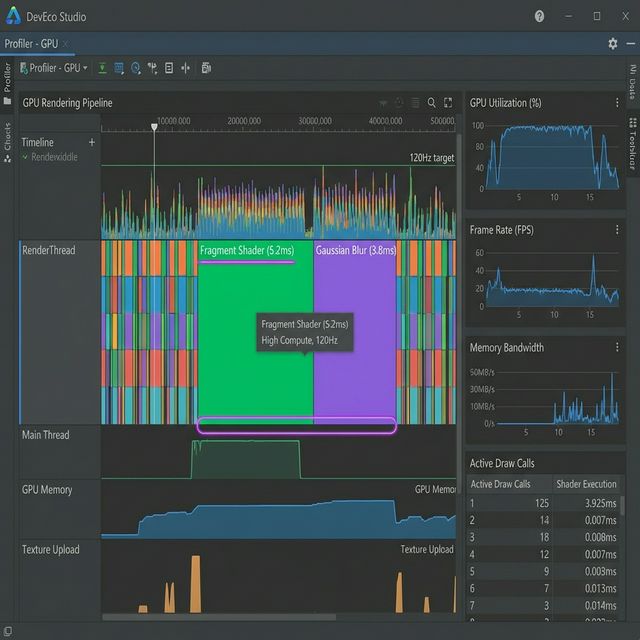Click the nodes icon below left sidebar label
This screenshot has width=640, height=640.
pyautogui.click(x=7, y=159)
